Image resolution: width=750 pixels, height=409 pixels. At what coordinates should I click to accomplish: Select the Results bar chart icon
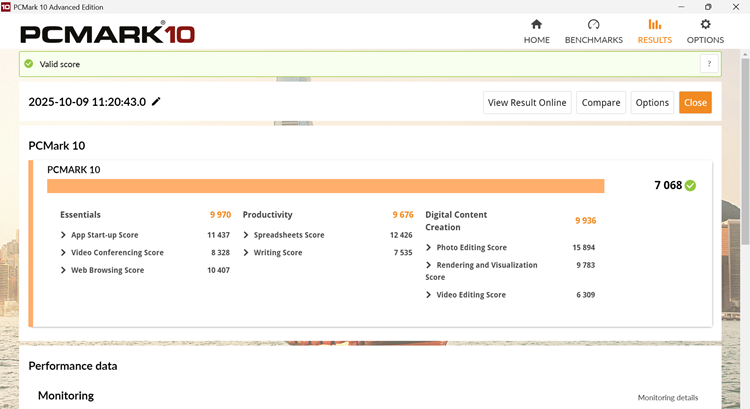click(x=654, y=24)
